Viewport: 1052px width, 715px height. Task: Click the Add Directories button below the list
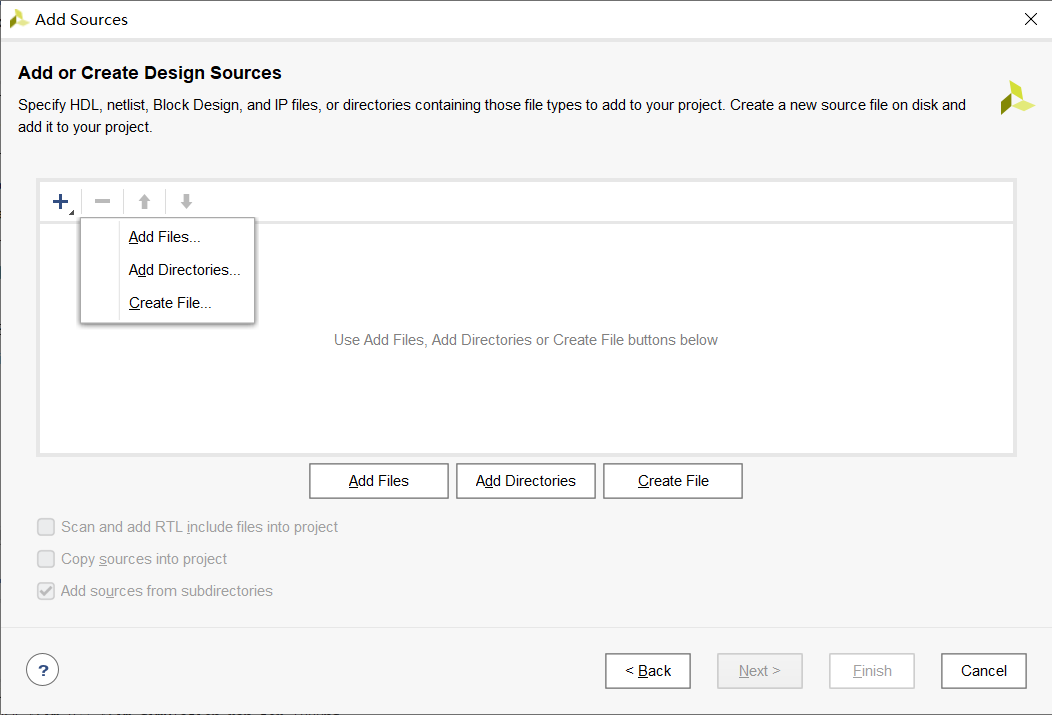click(x=526, y=481)
